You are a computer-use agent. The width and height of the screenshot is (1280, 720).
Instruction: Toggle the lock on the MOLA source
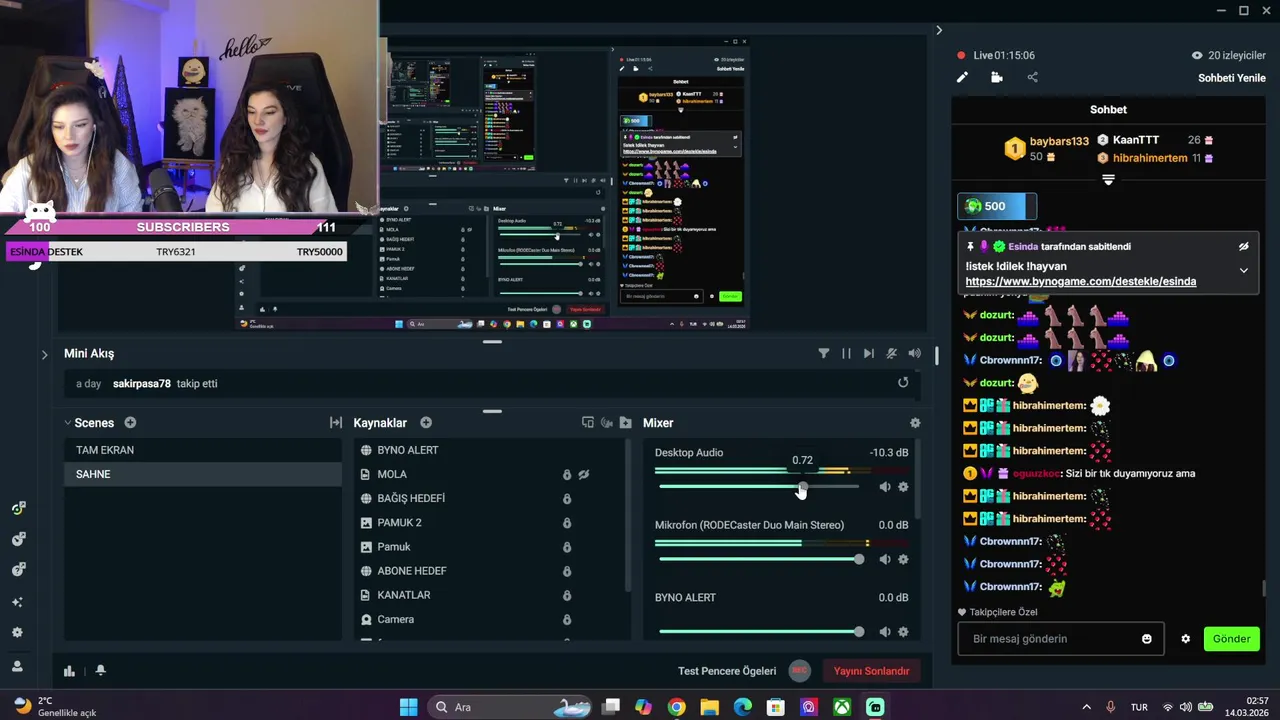tap(567, 475)
